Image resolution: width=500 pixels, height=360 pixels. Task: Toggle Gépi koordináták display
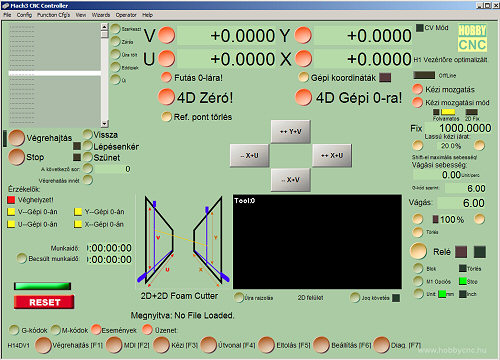(303, 77)
